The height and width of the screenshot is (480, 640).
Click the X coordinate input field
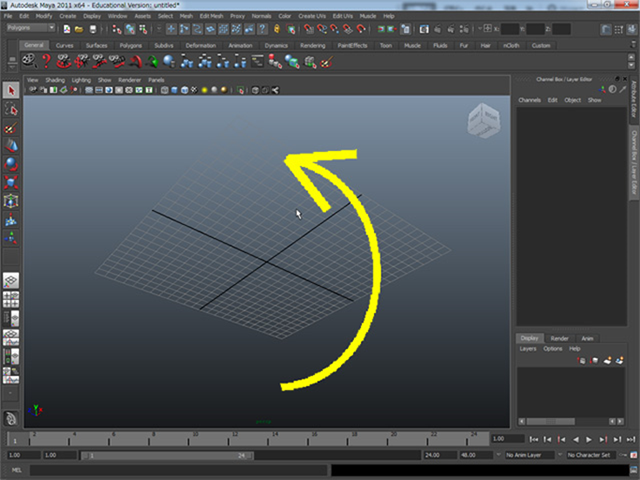coord(509,29)
